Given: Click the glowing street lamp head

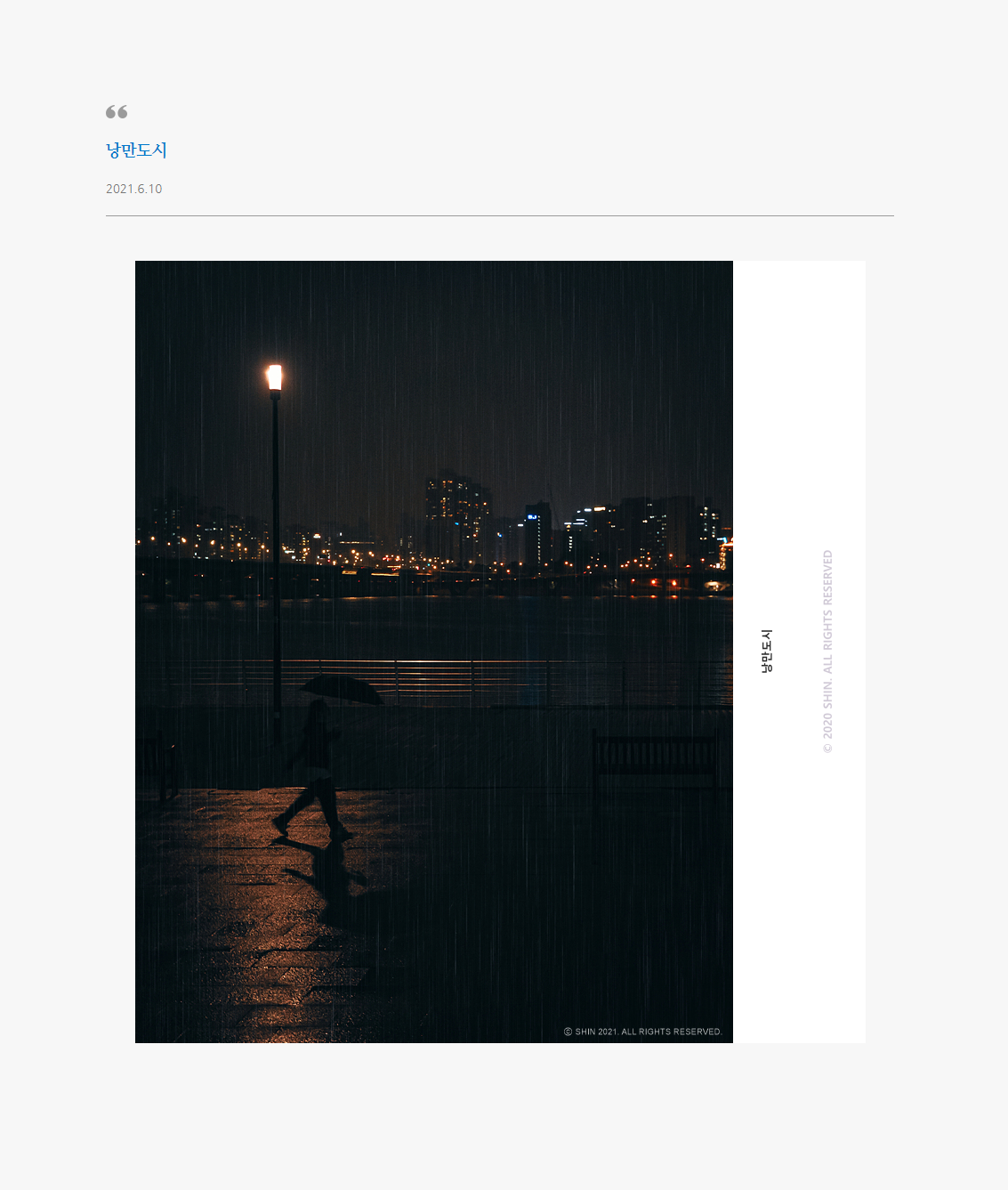Looking at the screenshot, I should pos(275,377).
